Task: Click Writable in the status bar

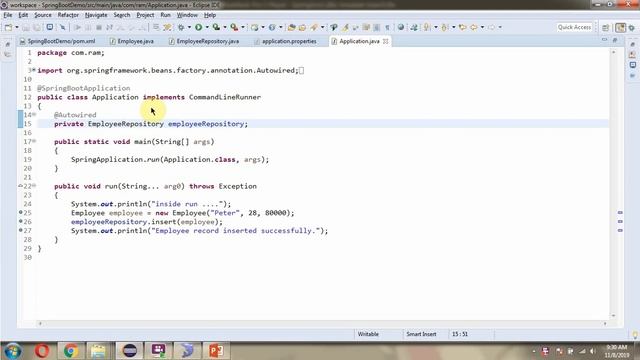Action: (368, 334)
